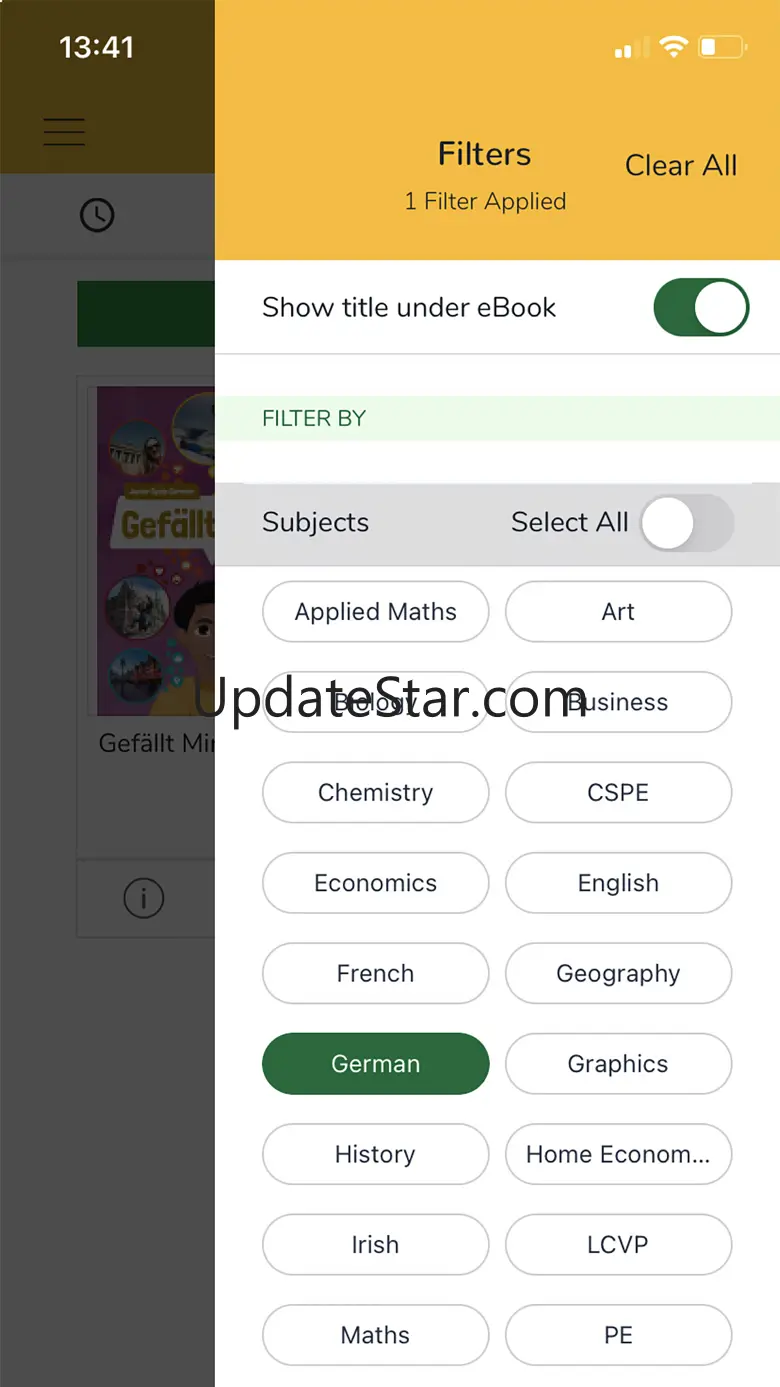
Task: Select the Home Econom... subject chip
Action: tap(618, 1154)
